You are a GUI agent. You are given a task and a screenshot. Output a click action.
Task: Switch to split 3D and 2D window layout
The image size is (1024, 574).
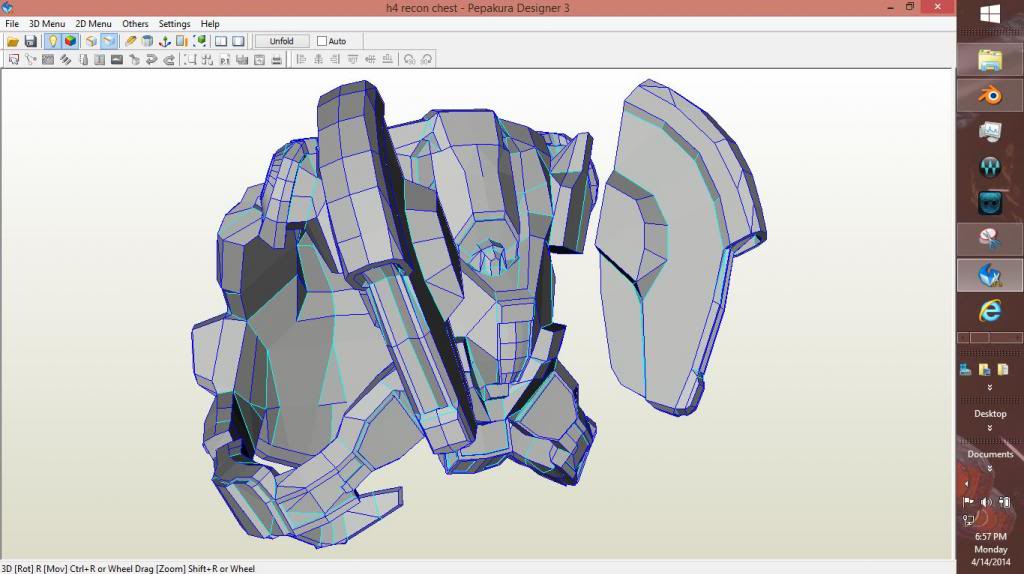tap(221, 41)
